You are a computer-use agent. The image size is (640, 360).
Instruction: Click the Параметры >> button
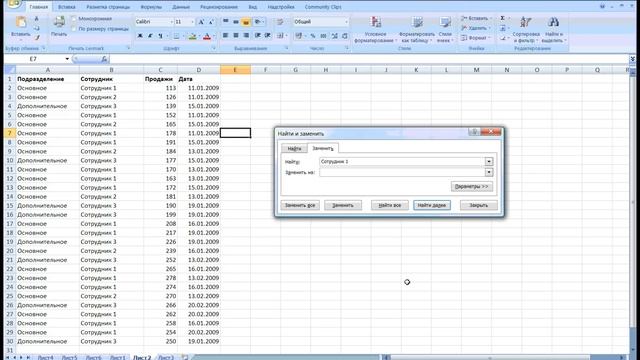[x=471, y=187]
